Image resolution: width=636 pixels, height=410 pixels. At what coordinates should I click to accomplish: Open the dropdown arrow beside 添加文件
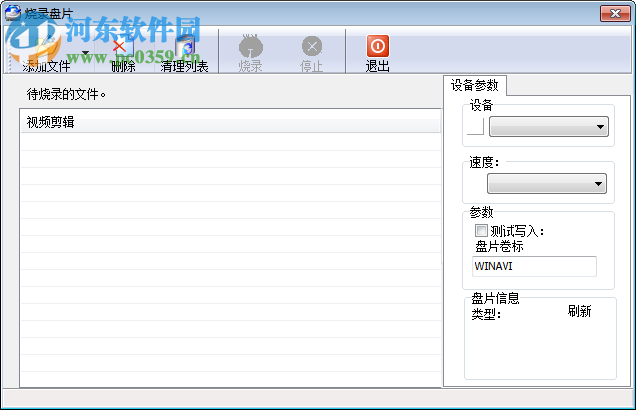[86, 53]
